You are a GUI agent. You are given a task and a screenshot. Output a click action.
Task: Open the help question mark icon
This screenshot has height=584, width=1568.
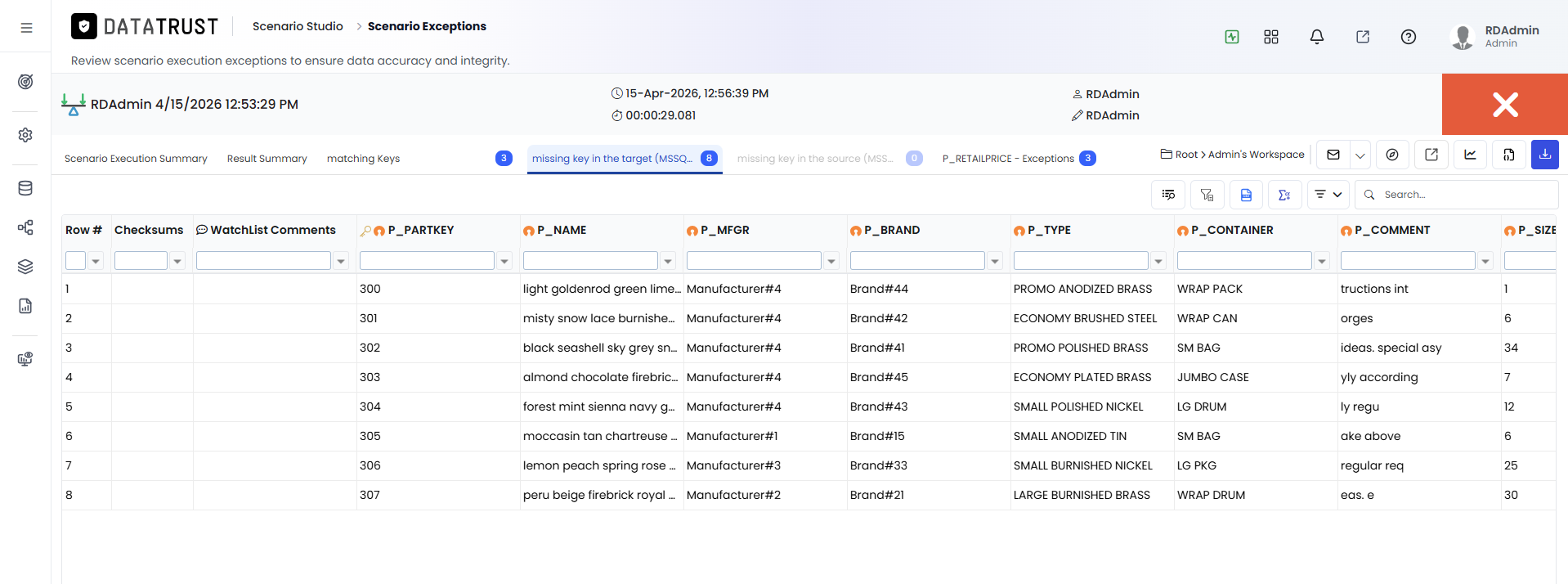click(1409, 37)
